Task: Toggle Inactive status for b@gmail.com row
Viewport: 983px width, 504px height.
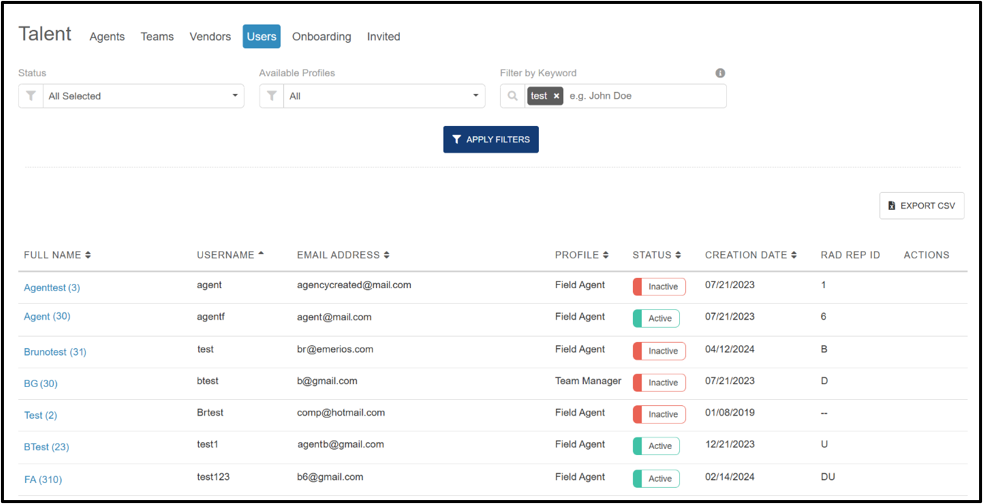Action: click(x=659, y=382)
